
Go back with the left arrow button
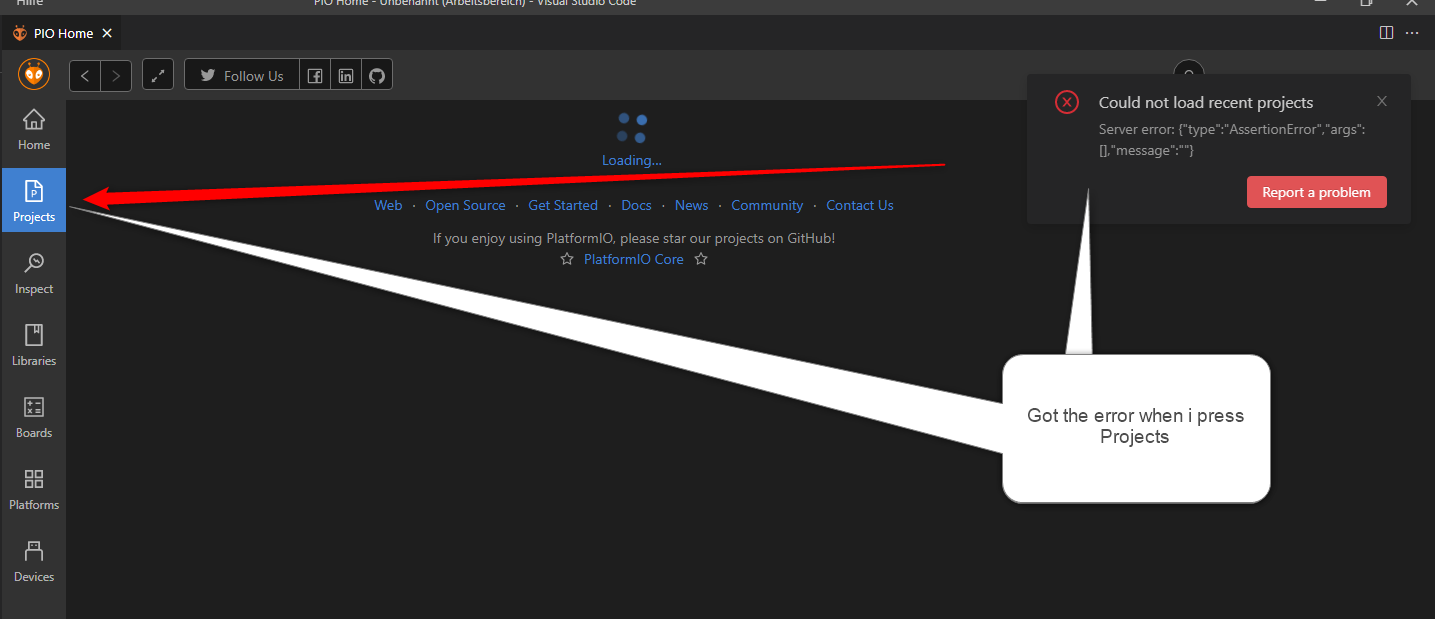tap(85, 75)
